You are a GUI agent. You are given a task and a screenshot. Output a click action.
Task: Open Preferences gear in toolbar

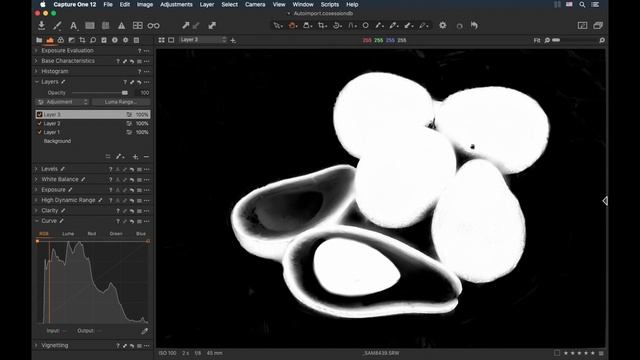click(442, 25)
